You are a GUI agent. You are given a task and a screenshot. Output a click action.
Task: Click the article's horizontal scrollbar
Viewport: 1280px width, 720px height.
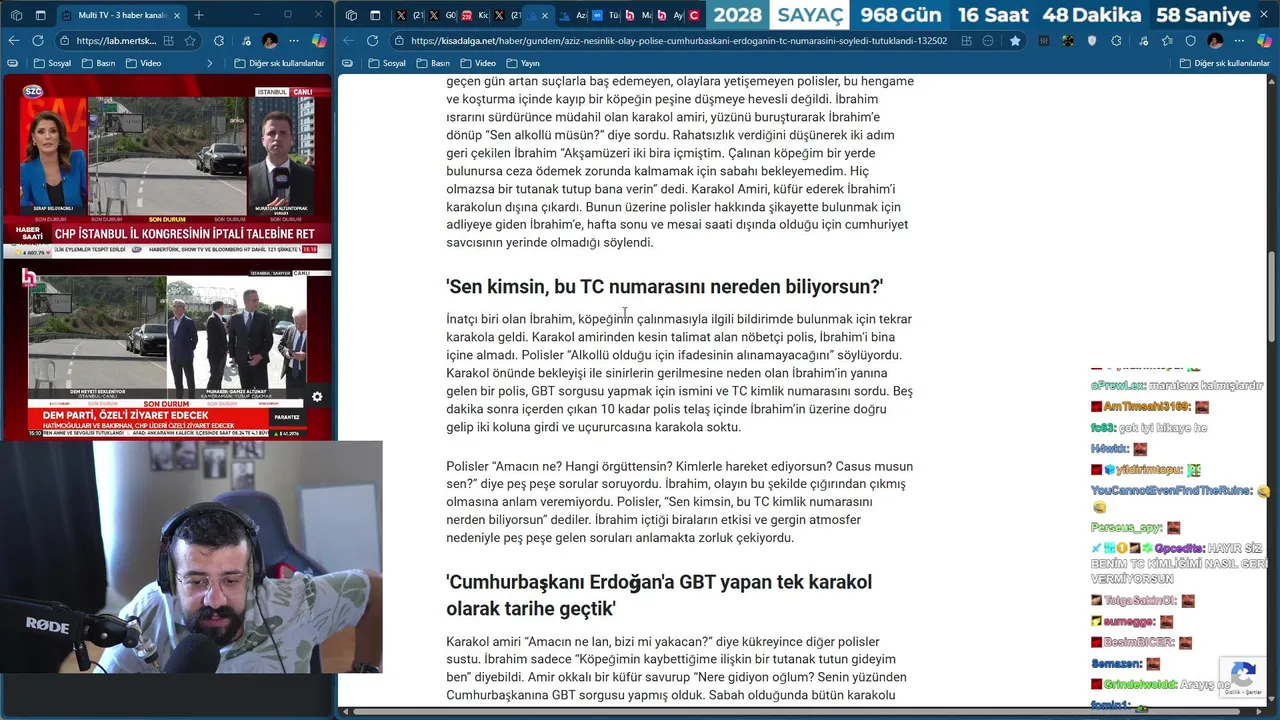pos(799,712)
